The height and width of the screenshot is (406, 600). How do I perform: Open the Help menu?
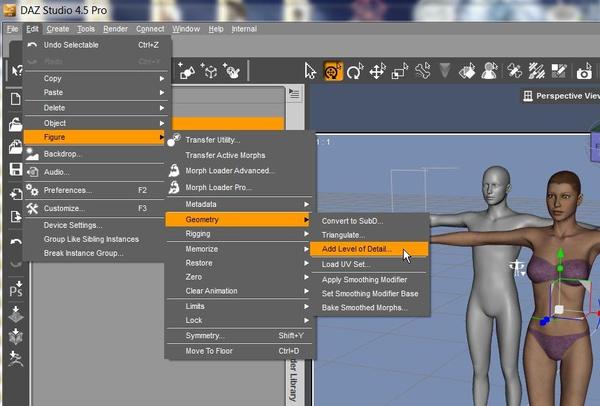[216, 29]
